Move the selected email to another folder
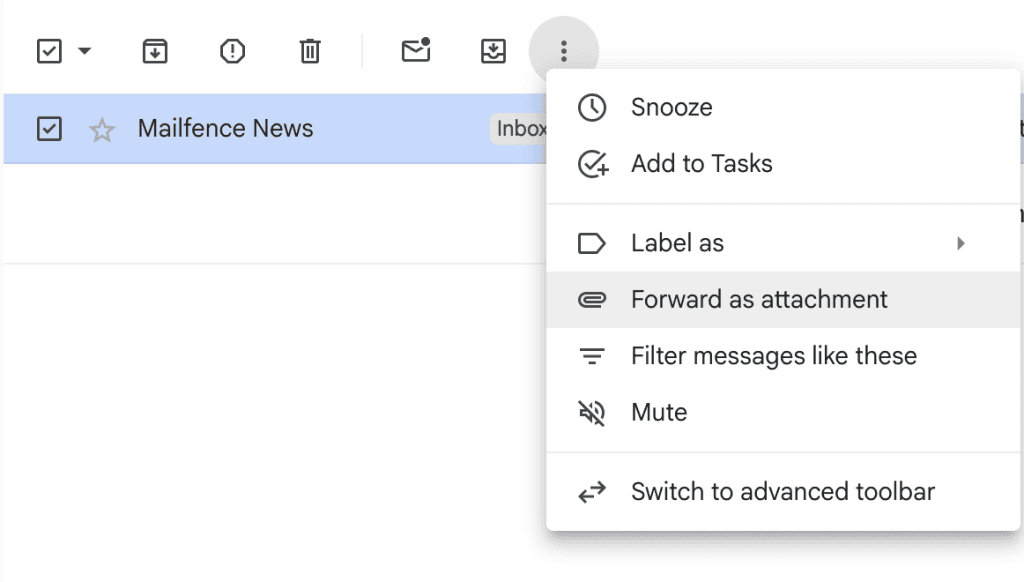This screenshot has height=582, width=1024. pyautogui.click(x=492, y=50)
